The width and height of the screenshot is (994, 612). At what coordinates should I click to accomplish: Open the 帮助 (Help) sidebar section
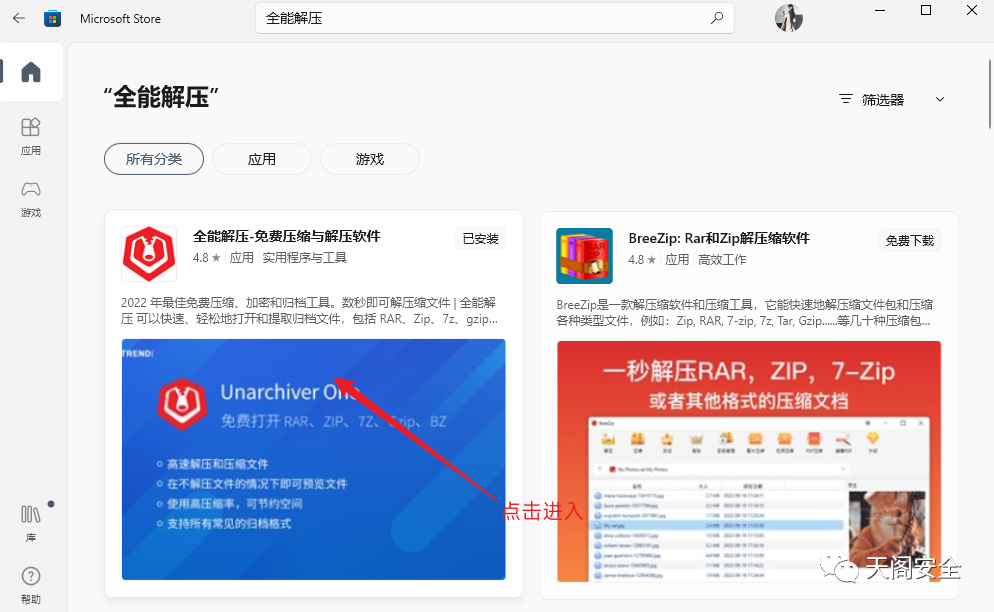(x=30, y=585)
